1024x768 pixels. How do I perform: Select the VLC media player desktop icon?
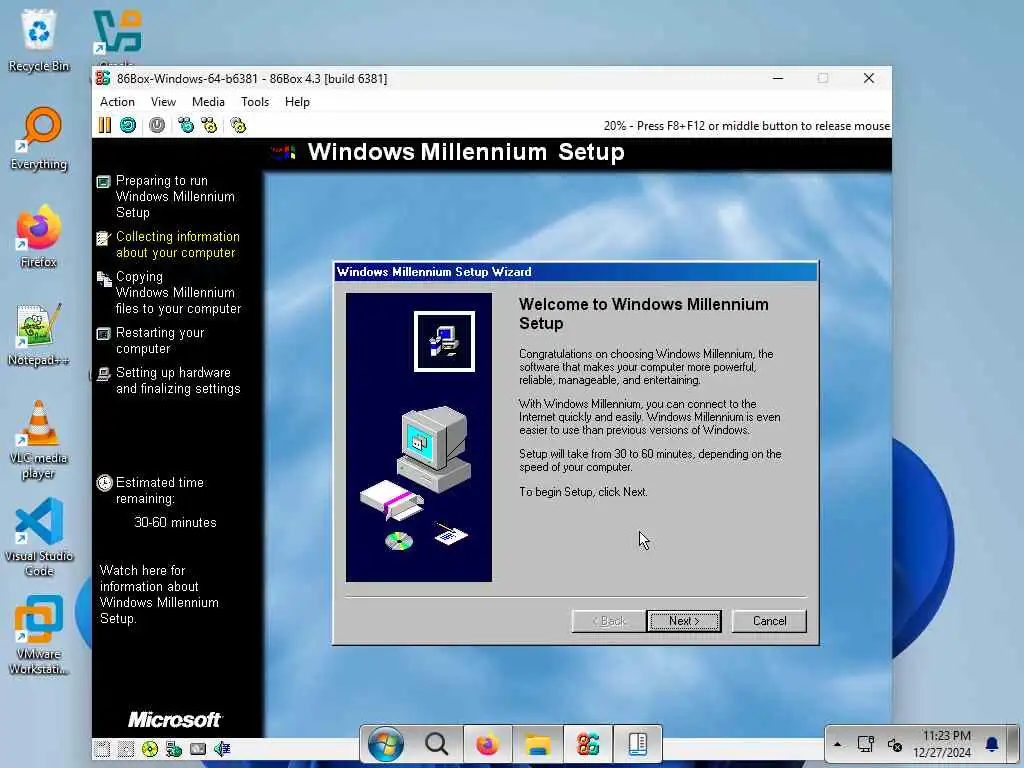click(39, 439)
